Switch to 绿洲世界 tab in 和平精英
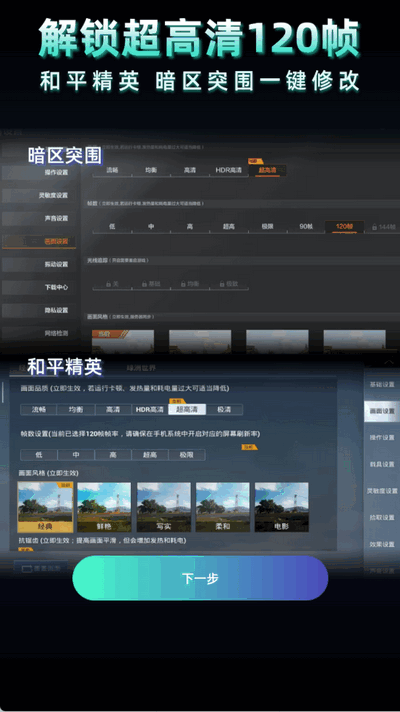This screenshot has width=400, height=712. pyautogui.click(x=140, y=368)
